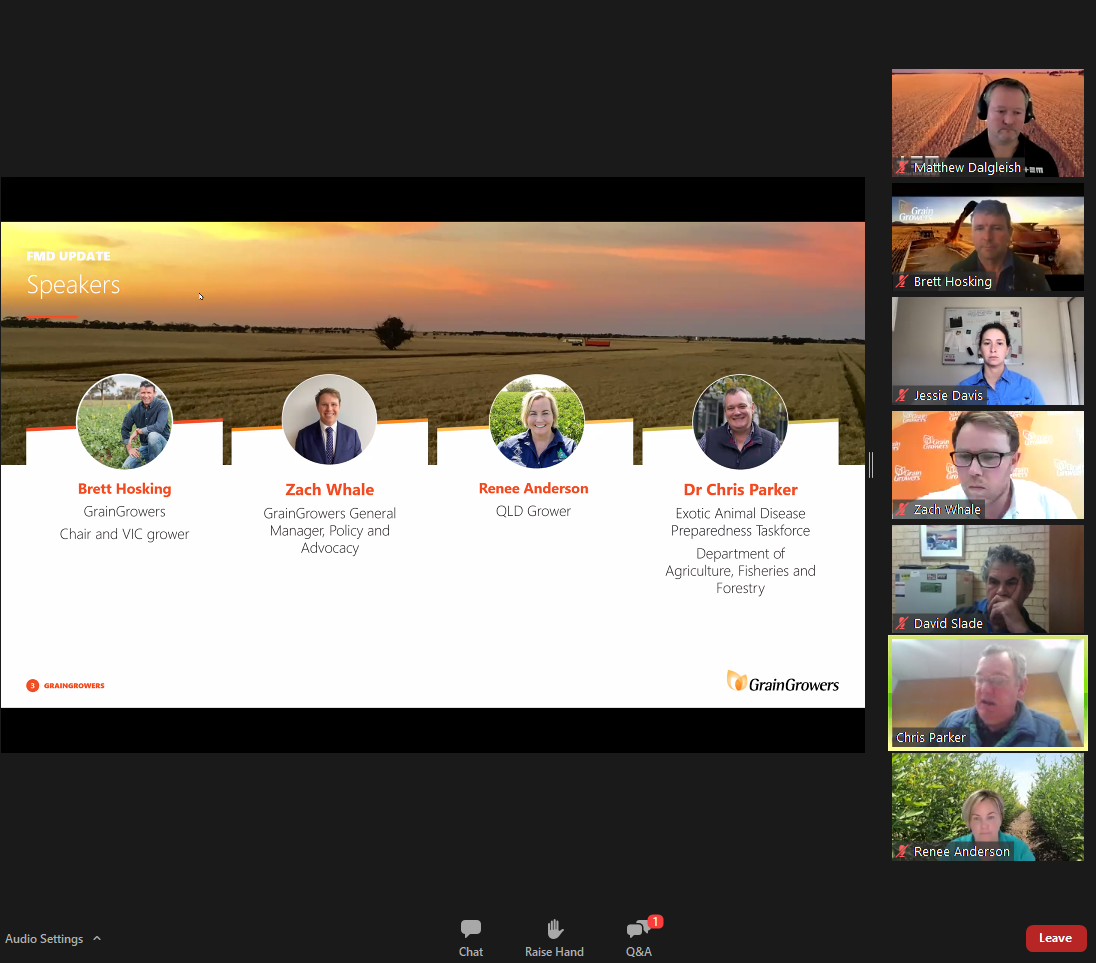The image size is (1096, 963).
Task: Click muted mic icon beside Jessie Davis
Action: coord(902,395)
